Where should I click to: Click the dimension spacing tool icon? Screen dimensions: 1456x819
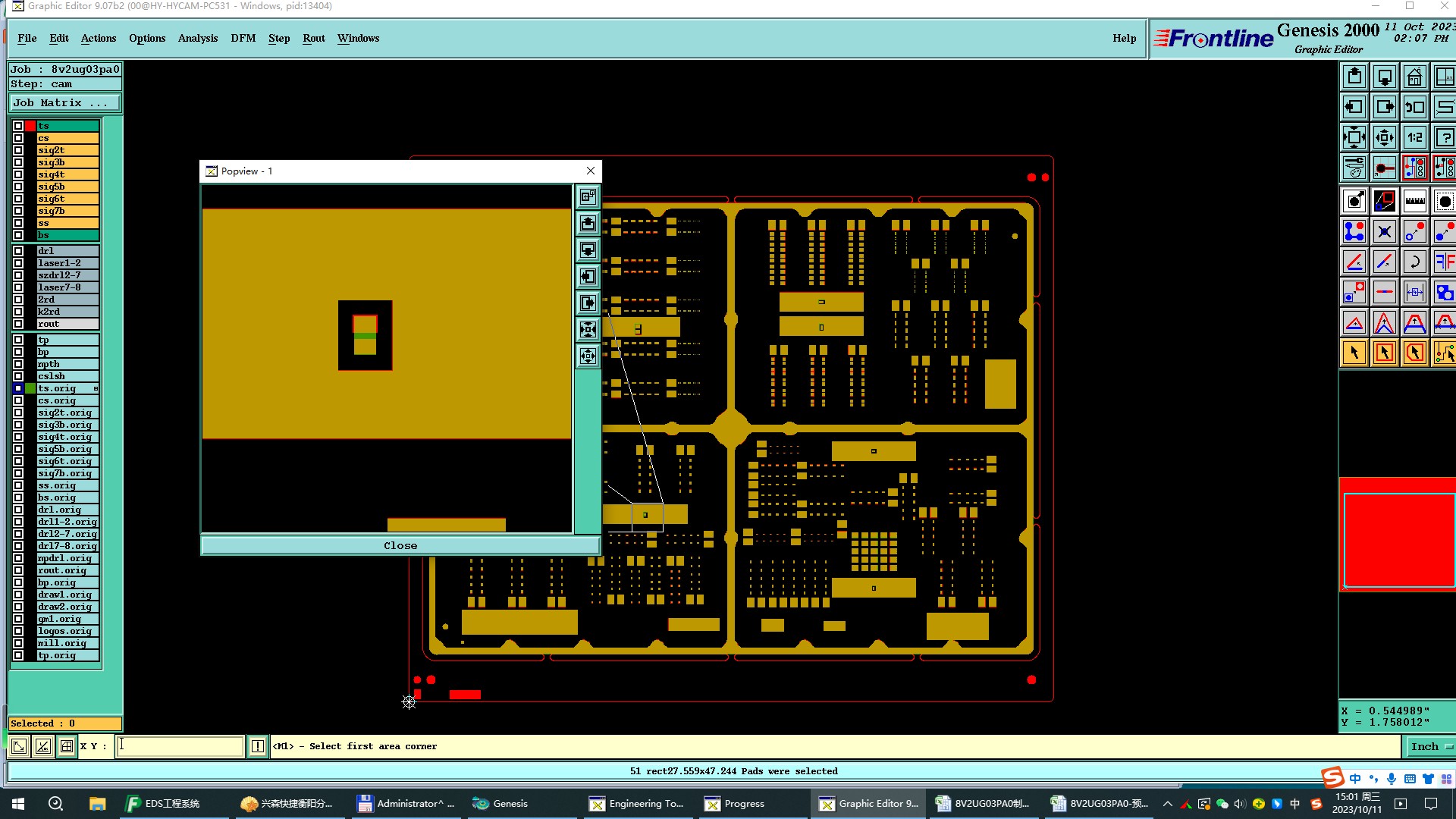click(x=1414, y=292)
